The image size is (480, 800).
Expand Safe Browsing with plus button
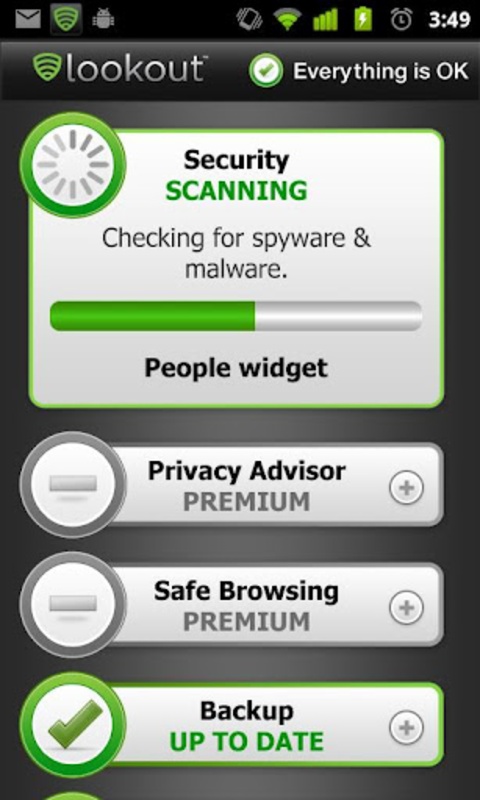point(406,608)
